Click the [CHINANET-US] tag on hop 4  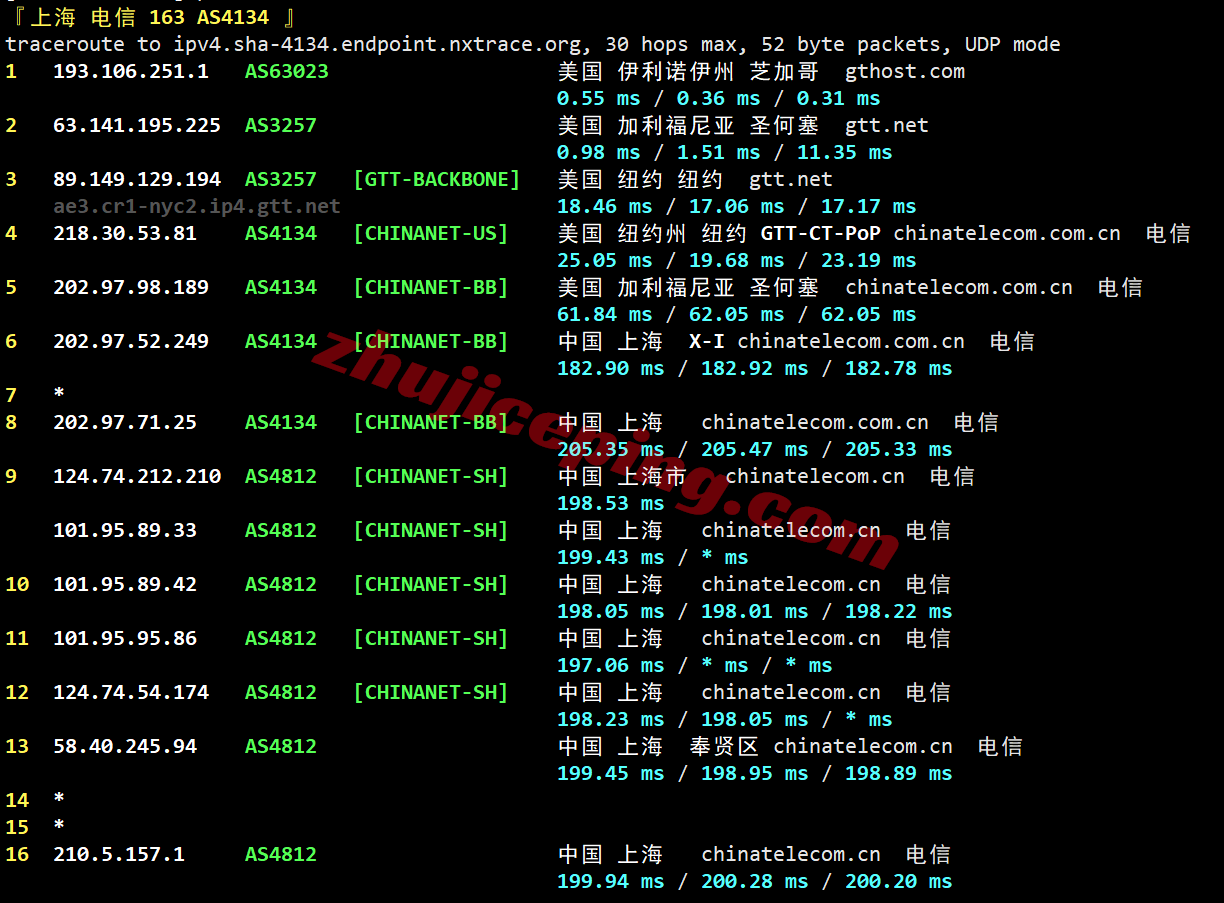pos(431,233)
